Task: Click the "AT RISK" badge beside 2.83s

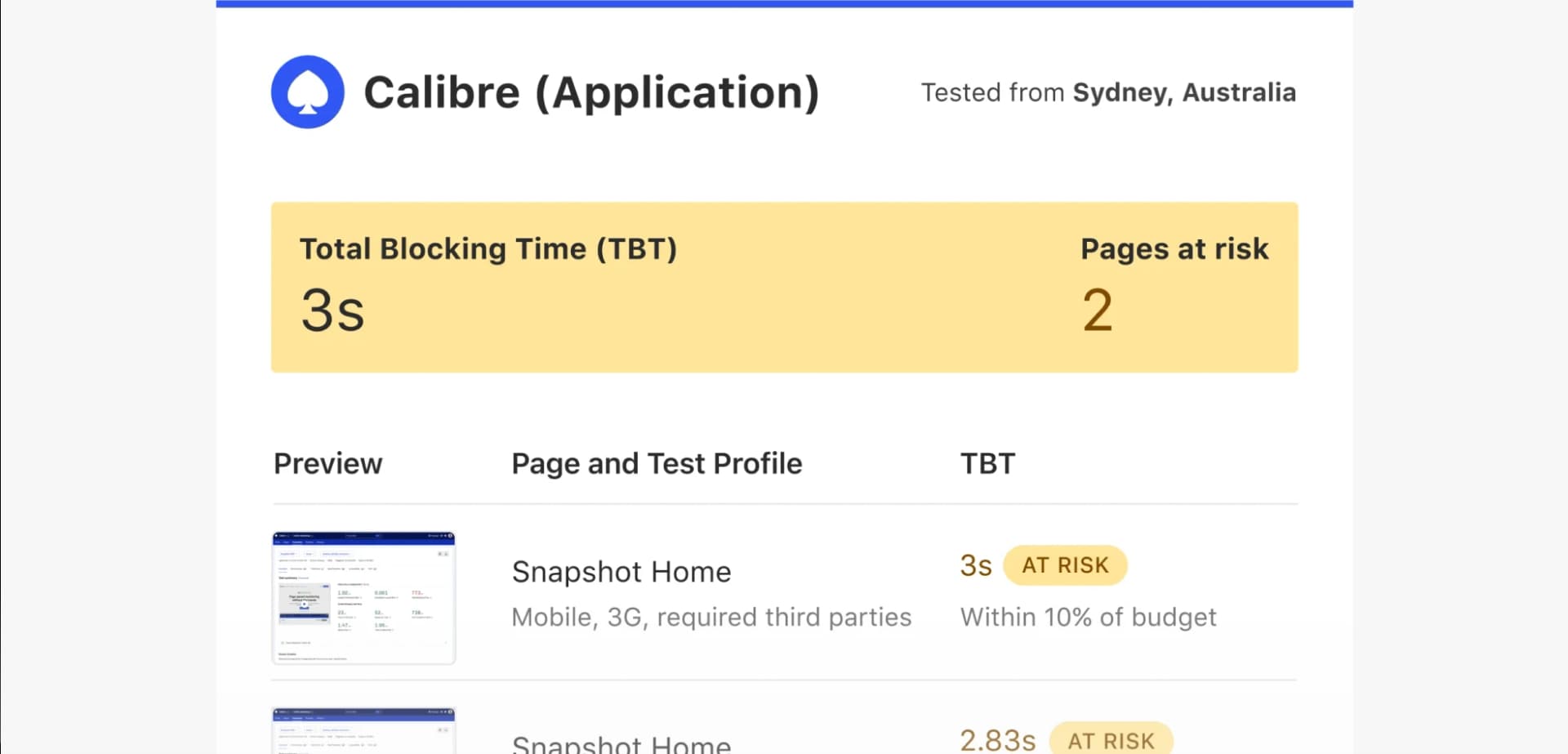Action: 1111,740
